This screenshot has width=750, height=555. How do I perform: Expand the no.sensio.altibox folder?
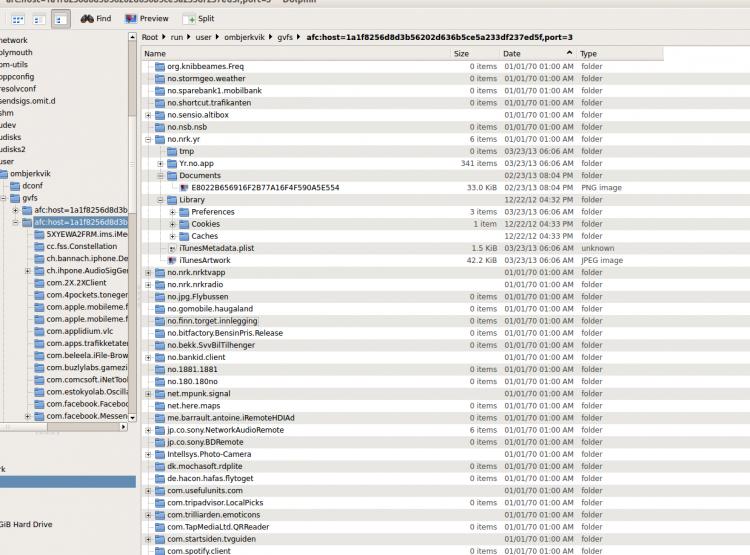(148, 115)
